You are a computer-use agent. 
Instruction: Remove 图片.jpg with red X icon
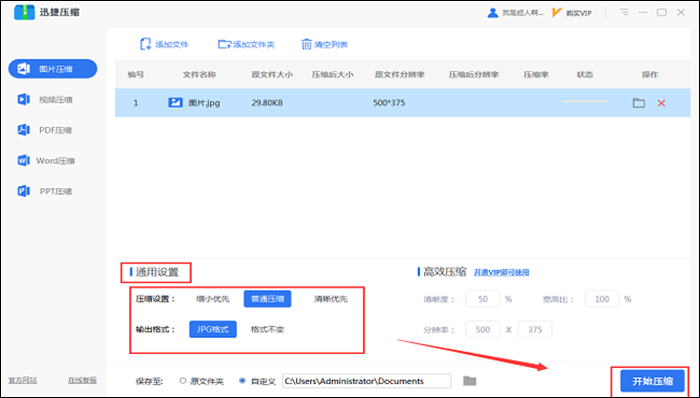coord(661,103)
